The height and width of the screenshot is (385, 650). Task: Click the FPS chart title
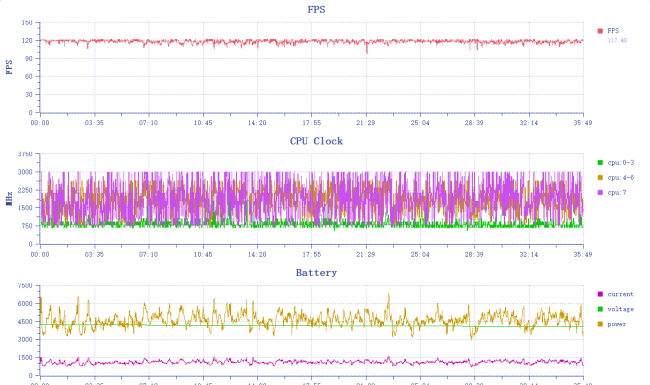pyautogui.click(x=316, y=10)
